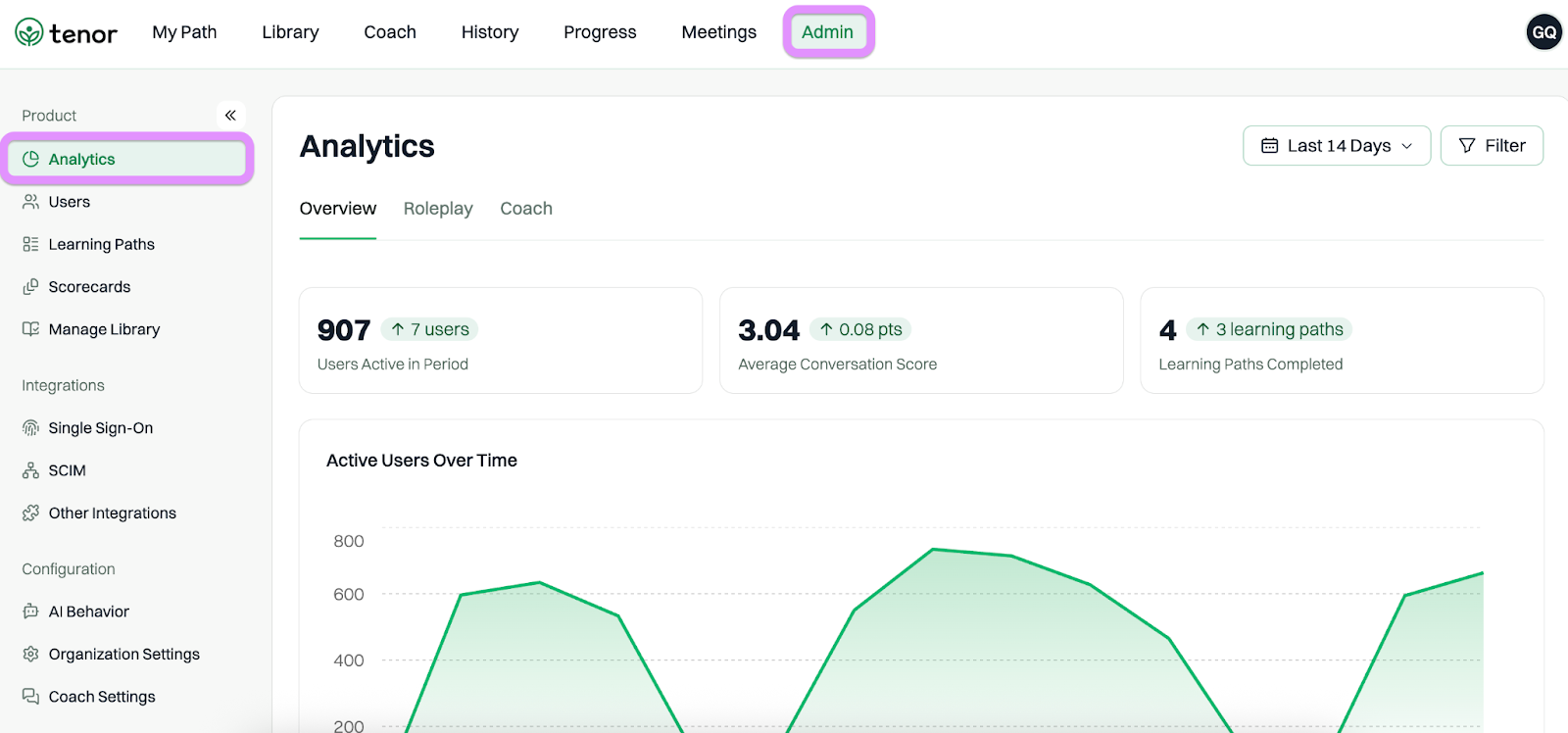Click the Other Integrations puzzle icon
Viewport: 1568px width, 733px height.
[30, 513]
